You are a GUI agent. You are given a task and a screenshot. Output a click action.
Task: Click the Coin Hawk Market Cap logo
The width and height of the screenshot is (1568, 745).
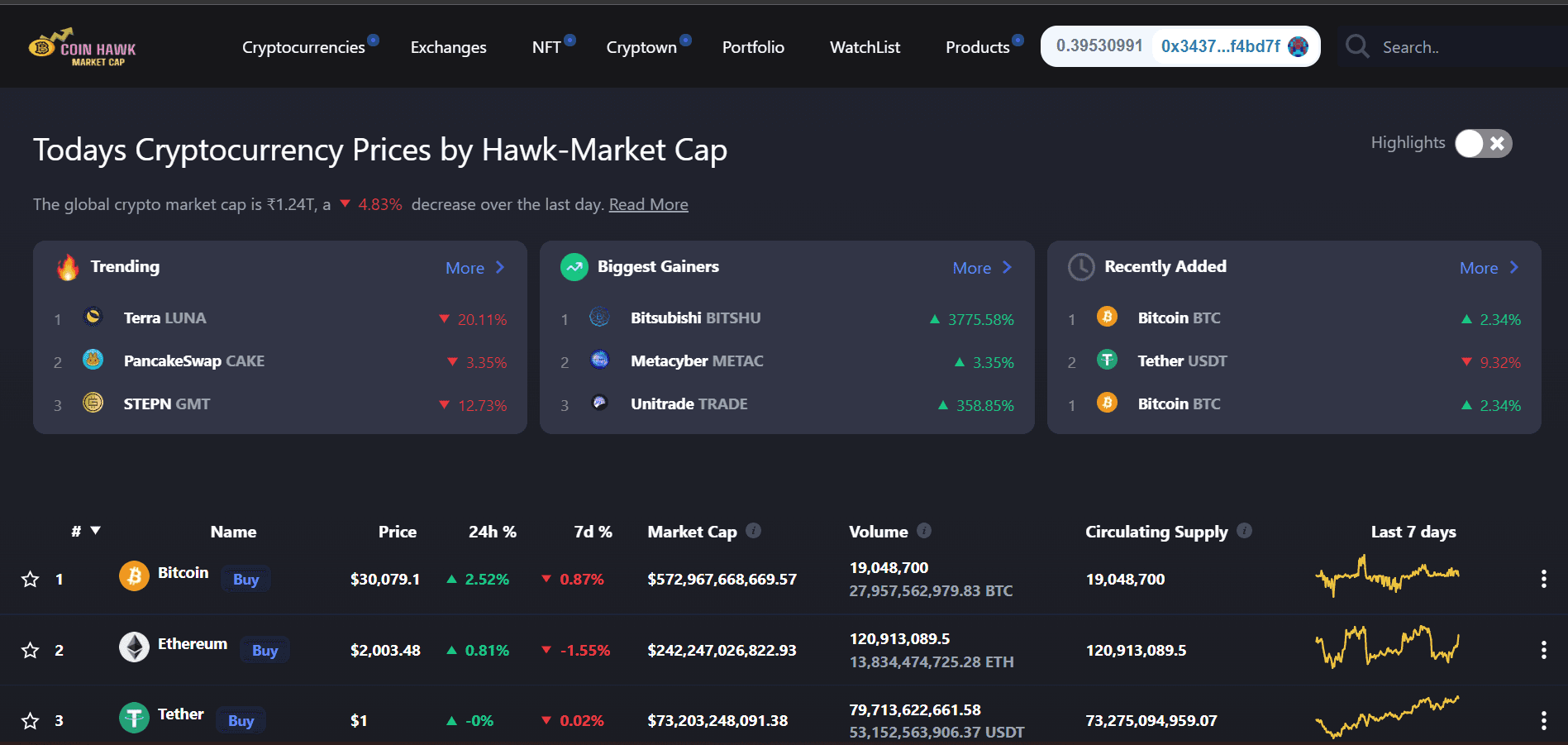point(82,47)
